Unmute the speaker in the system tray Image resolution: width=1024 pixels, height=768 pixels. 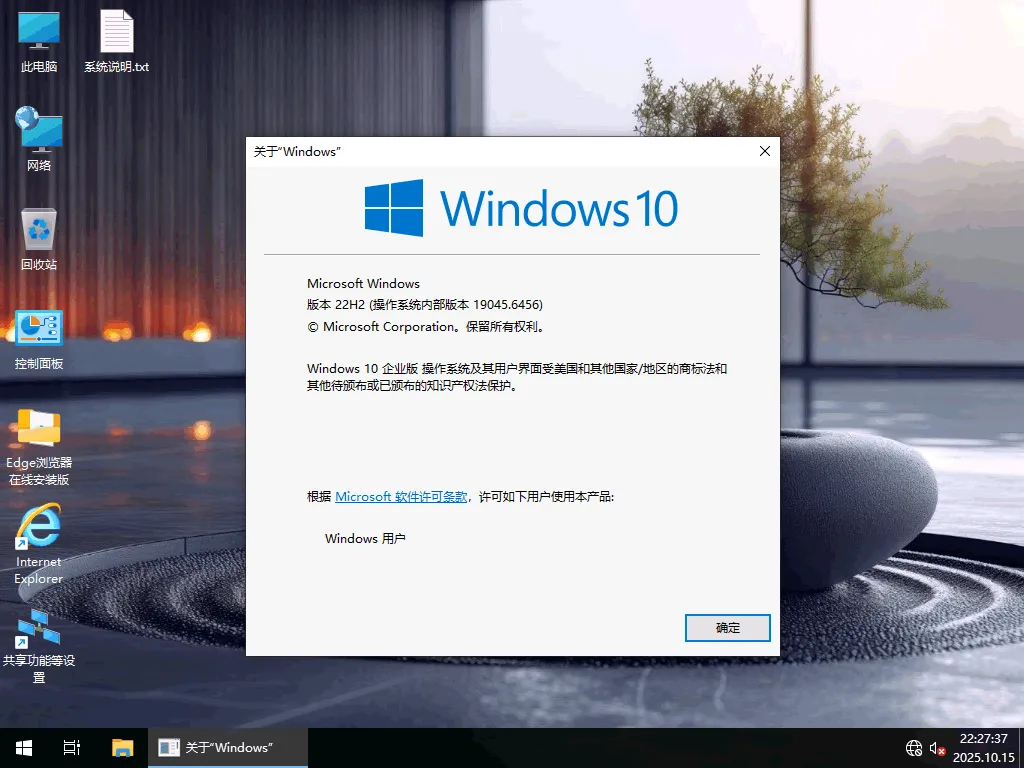click(937, 747)
